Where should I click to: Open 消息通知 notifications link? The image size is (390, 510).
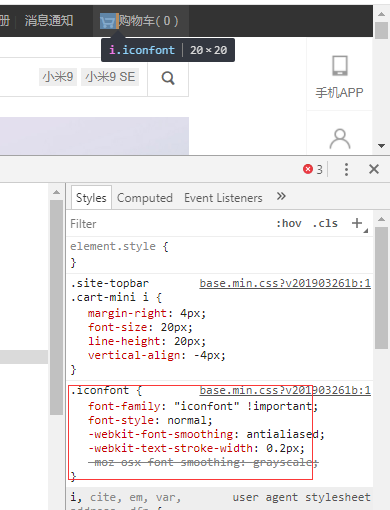49,21
